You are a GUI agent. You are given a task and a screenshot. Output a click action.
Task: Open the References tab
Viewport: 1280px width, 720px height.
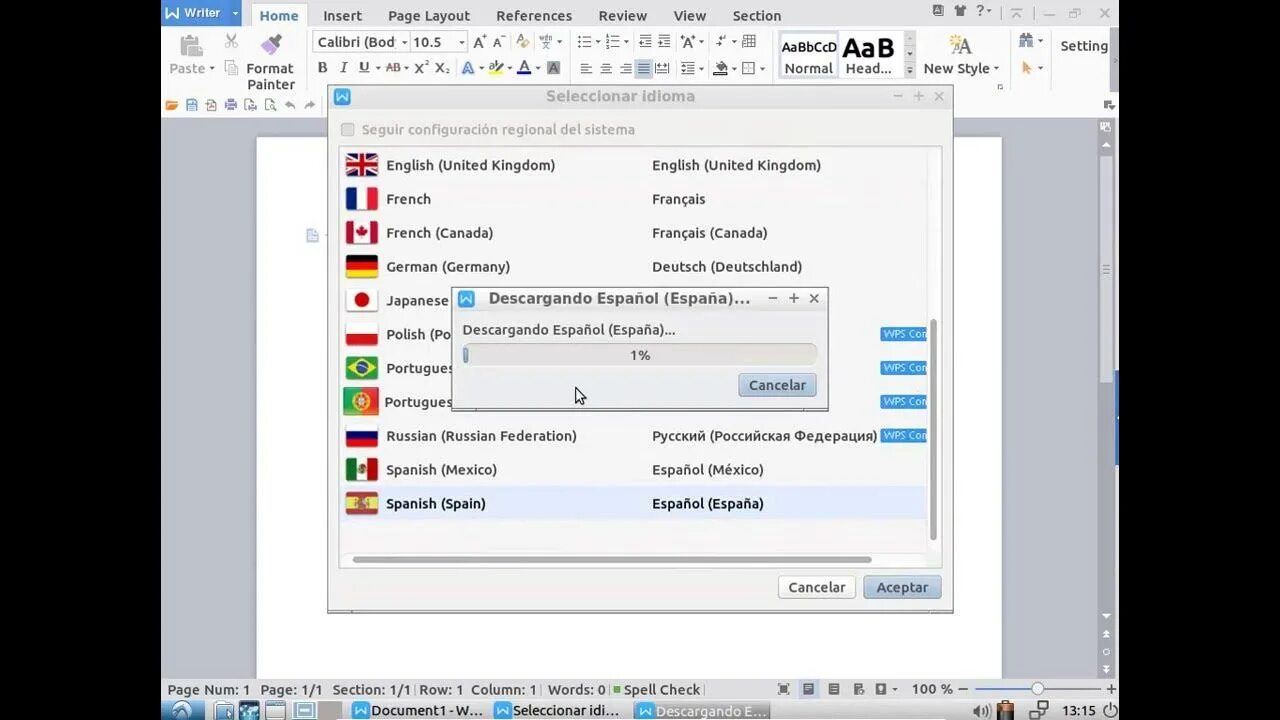pyautogui.click(x=534, y=15)
